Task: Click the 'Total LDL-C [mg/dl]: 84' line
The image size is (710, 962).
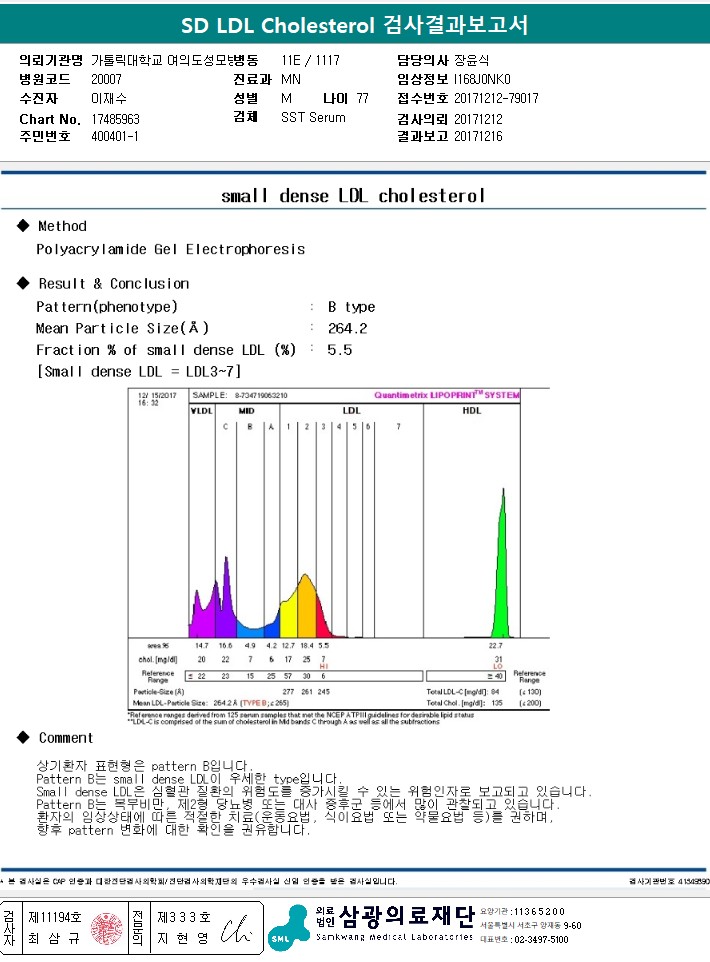Action: tap(463, 691)
